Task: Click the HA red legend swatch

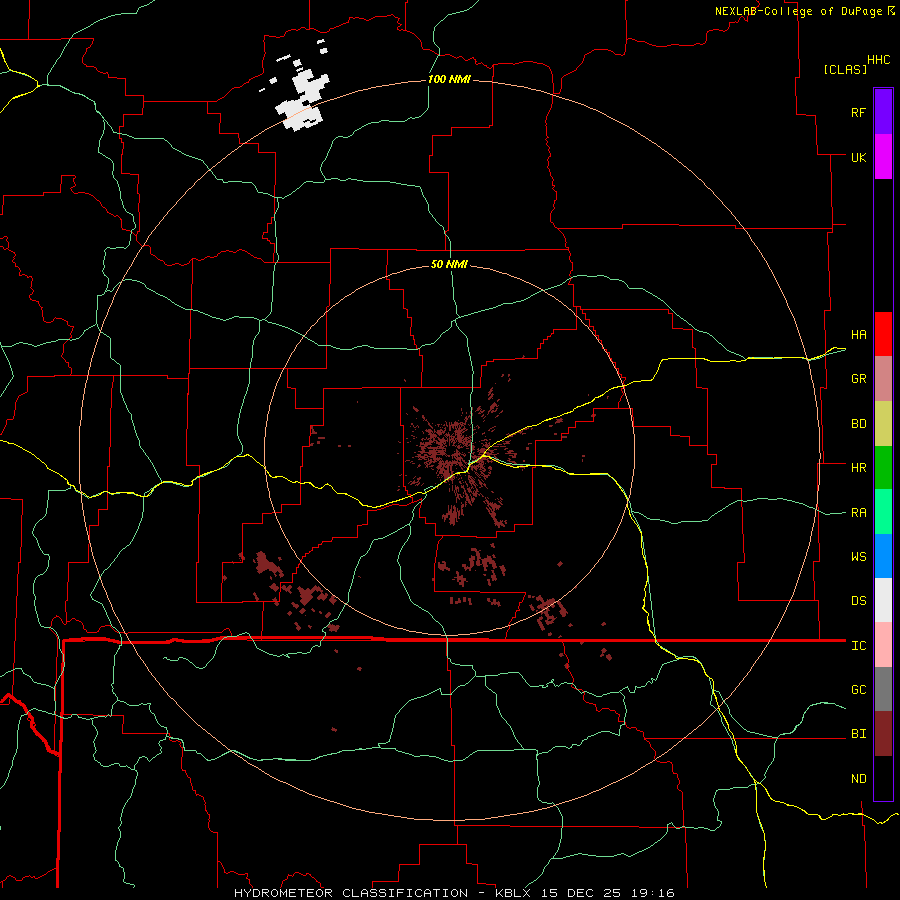Action: coord(883,334)
